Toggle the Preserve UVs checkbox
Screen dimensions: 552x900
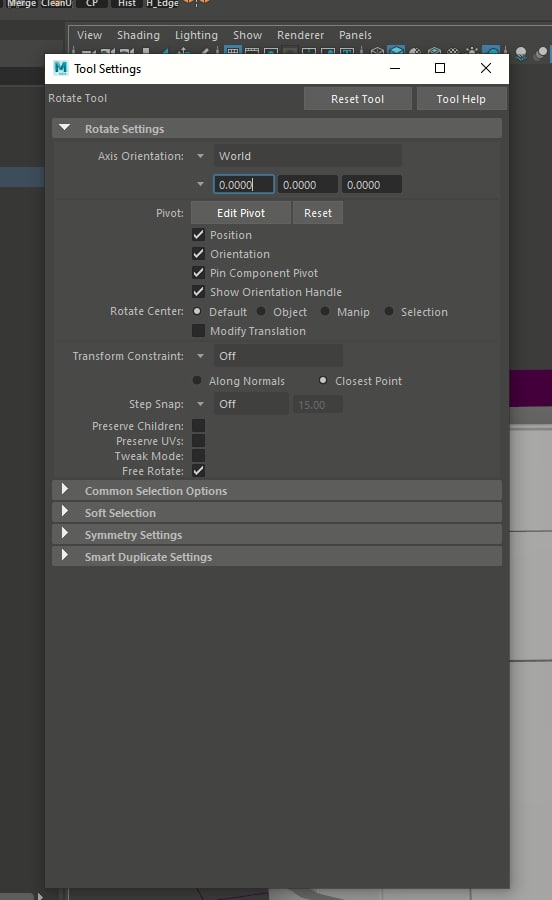click(x=199, y=441)
